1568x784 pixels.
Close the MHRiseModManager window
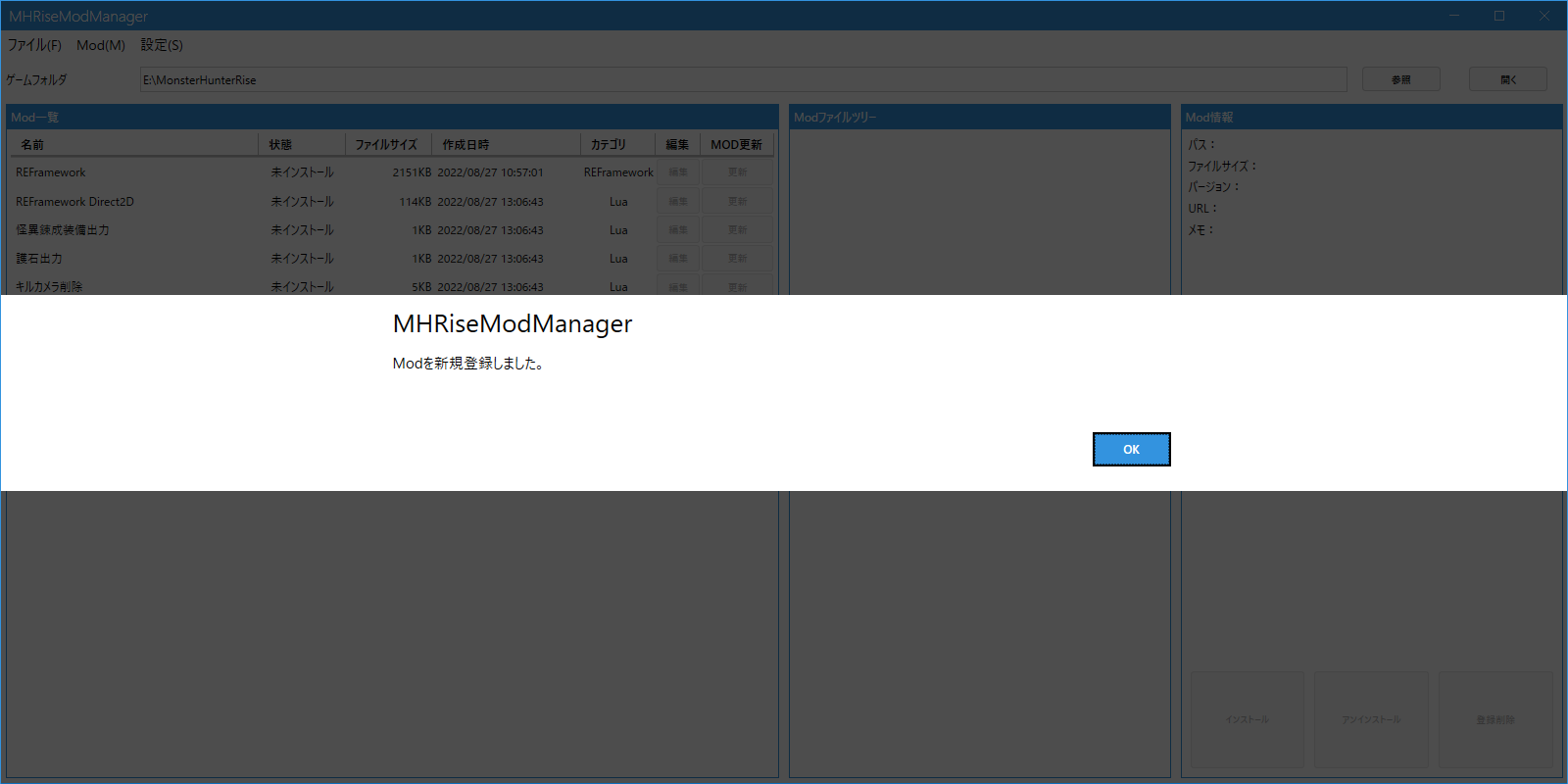(x=1544, y=16)
